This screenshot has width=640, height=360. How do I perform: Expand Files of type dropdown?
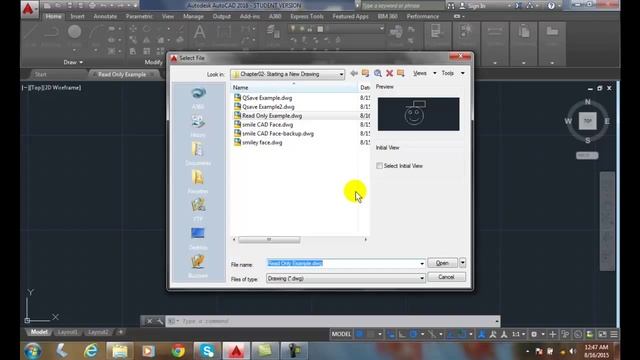coord(422,278)
